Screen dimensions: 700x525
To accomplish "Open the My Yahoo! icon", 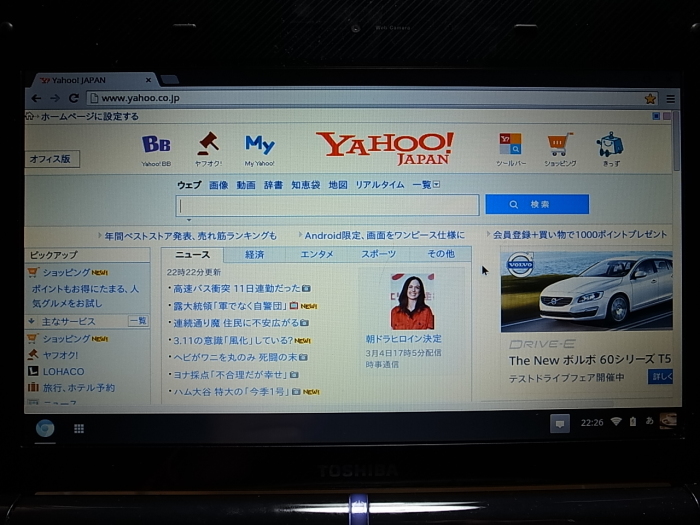I will [260, 150].
